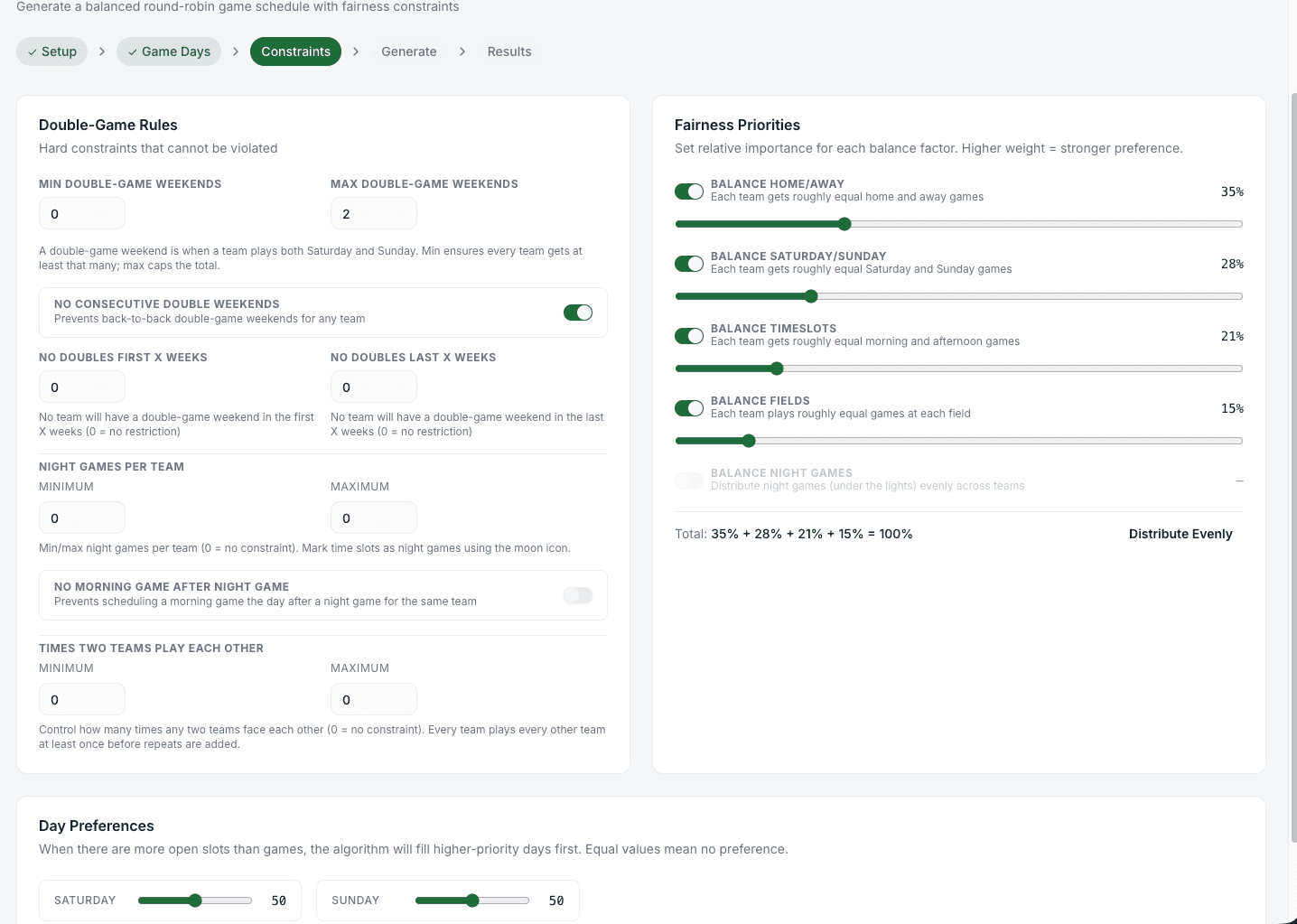Click the Saturday preference value 50
Screen dimensions: 1297x924
coord(279,901)
